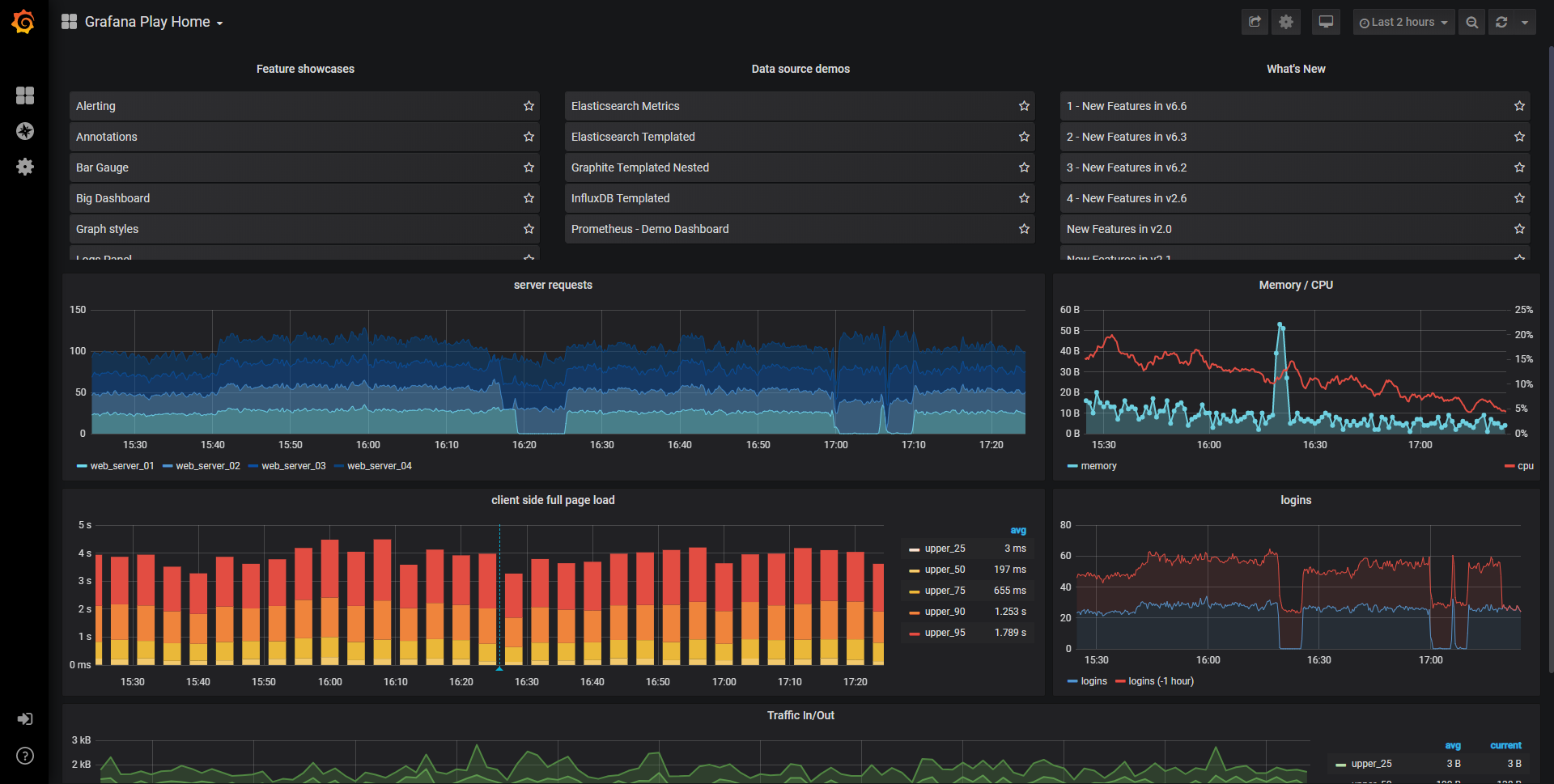Star the Annotations dashboard
1554x784 pixels.
point(529,137)
